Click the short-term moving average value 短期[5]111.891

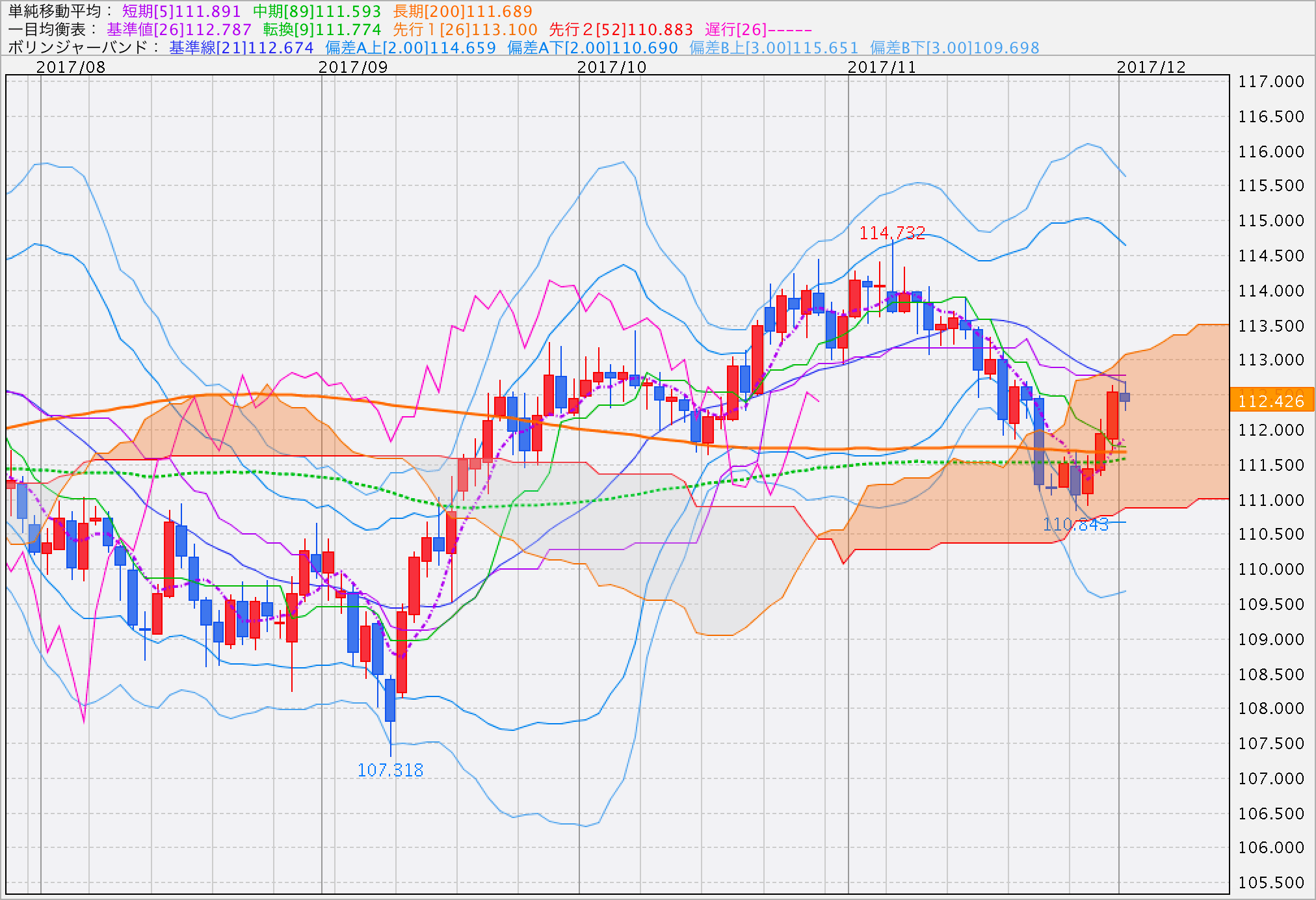point(181,11)
